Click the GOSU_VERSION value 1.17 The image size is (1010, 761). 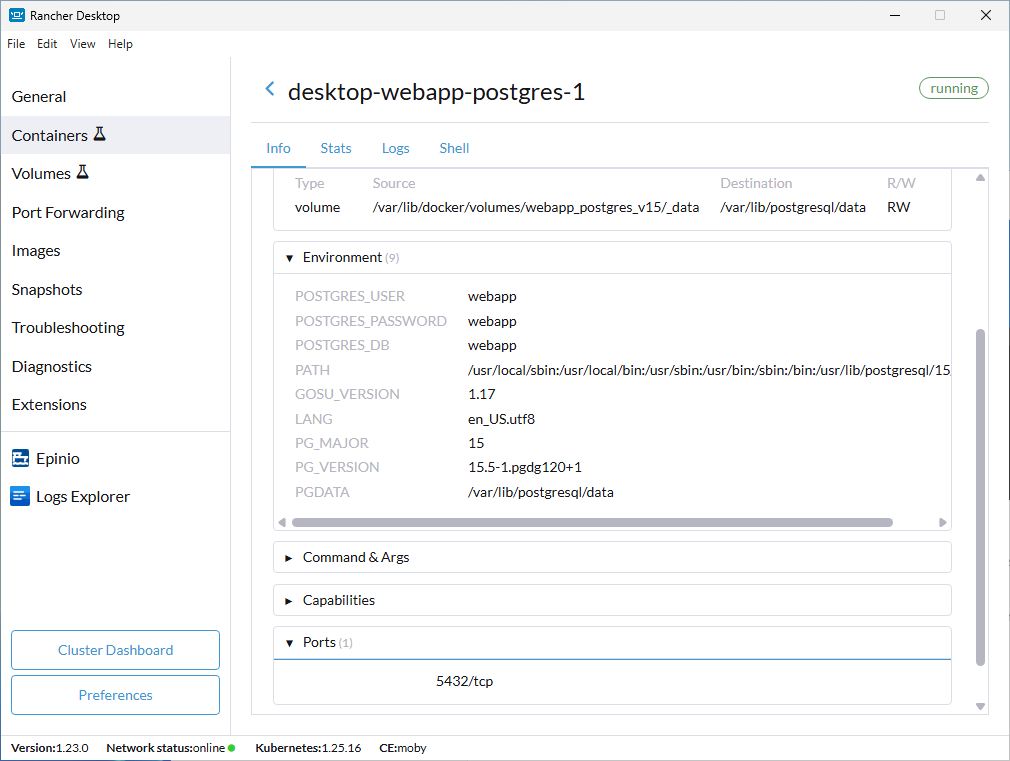482,394
